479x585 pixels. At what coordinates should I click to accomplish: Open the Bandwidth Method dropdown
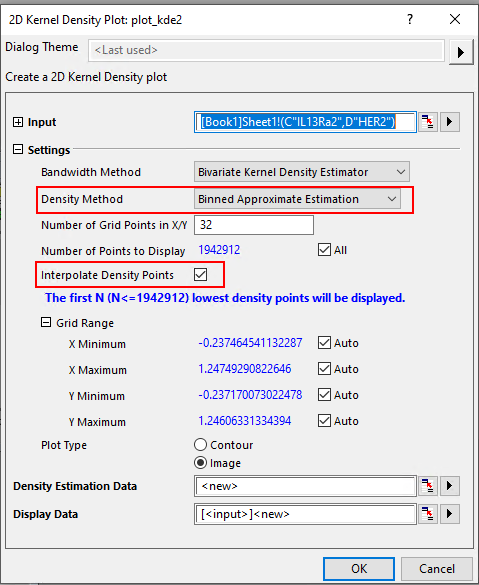point(301,172)
